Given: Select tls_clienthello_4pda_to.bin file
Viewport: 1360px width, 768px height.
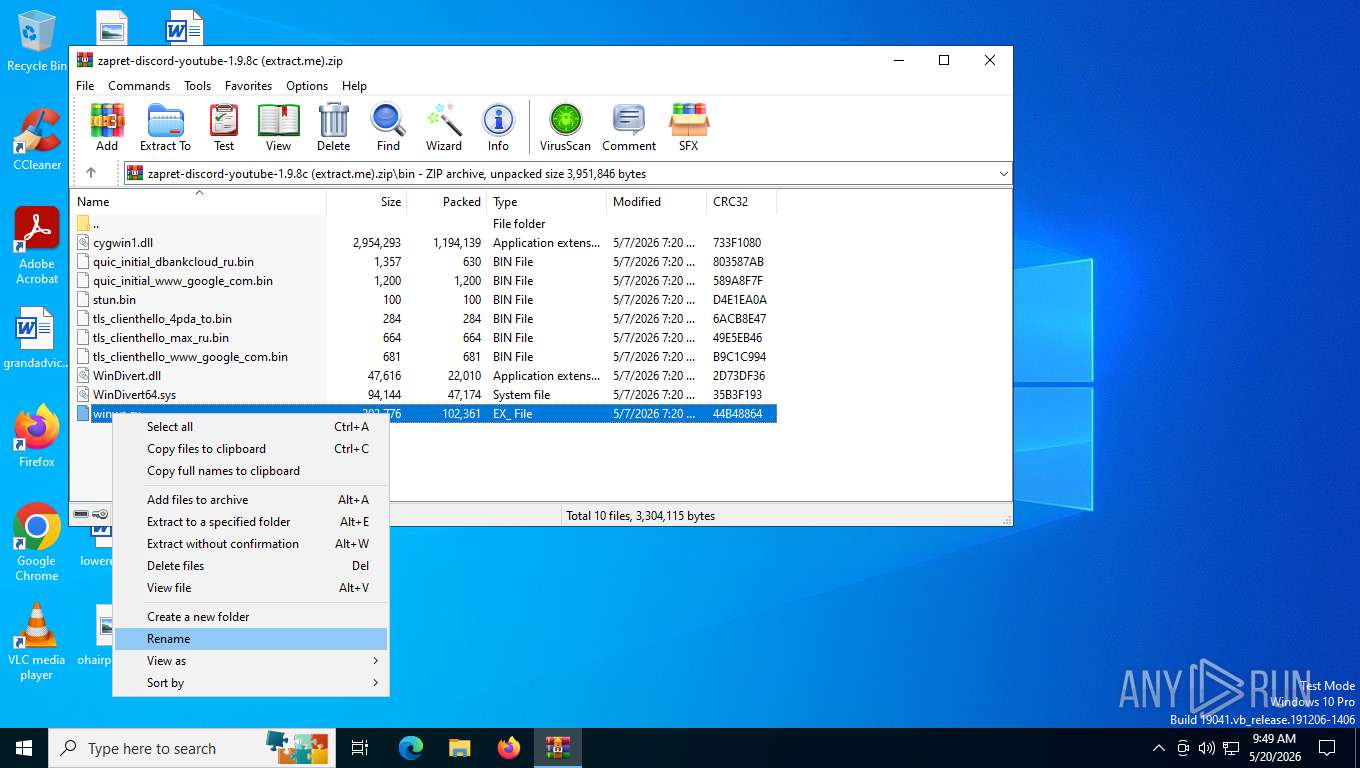Looking at the screenshot, I should pos(162,319).
